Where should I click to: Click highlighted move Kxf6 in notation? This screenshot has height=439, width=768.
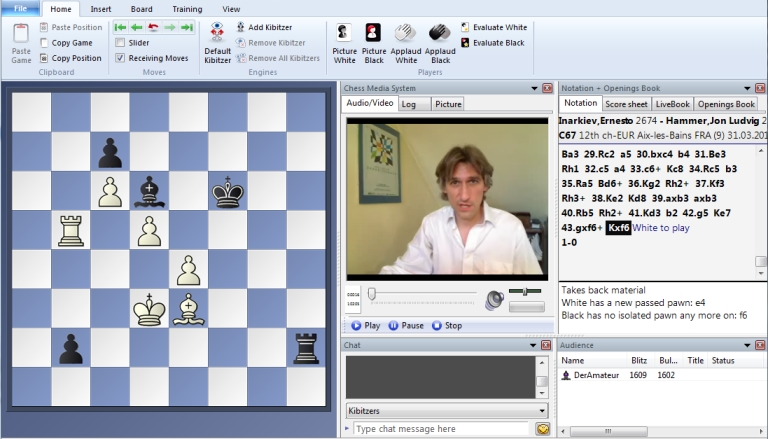point(618,228)
